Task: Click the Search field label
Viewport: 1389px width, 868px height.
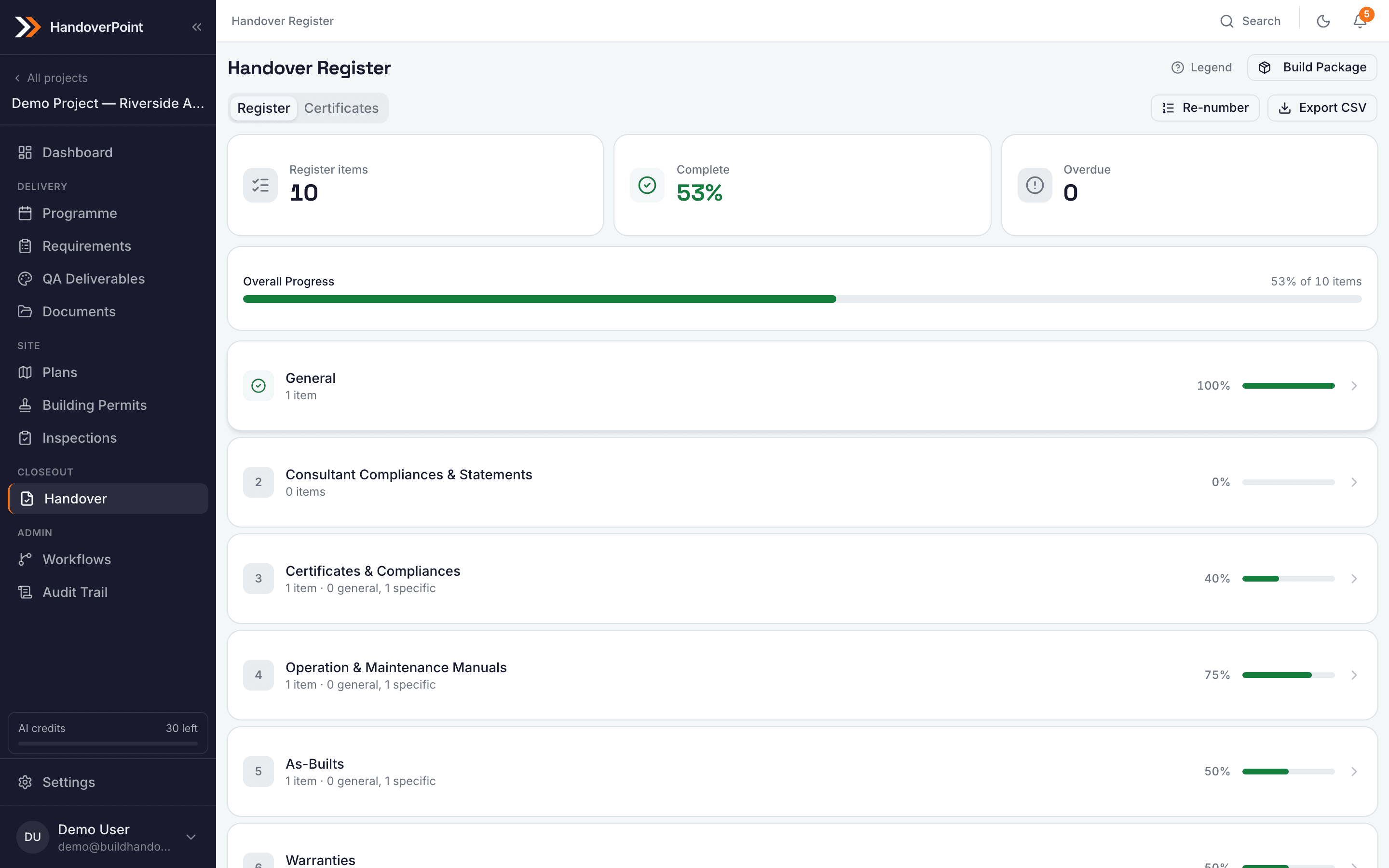Action: (1261, 21)
